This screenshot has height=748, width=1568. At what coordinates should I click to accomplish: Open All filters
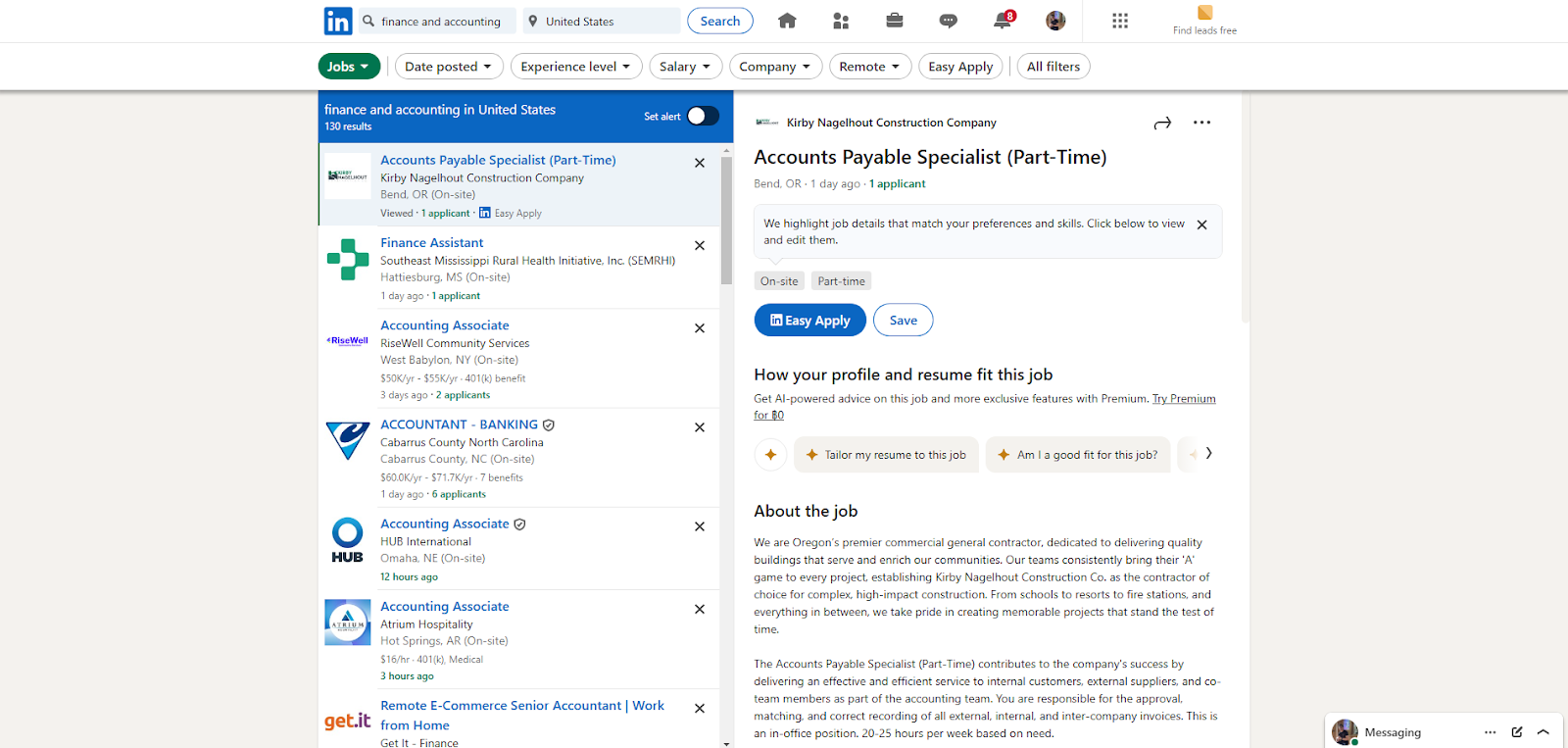coord(1053,67)
